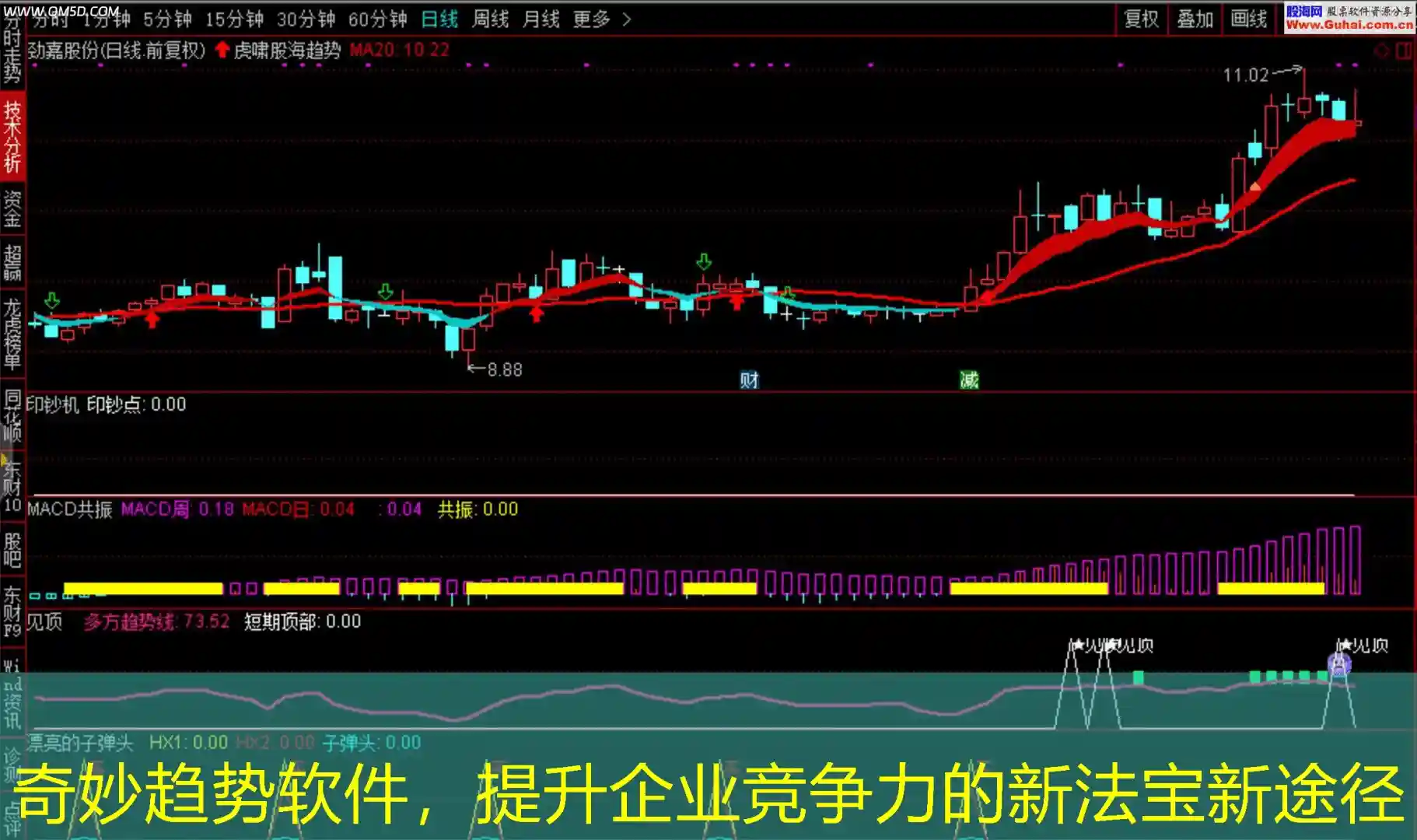Viewport: 1417px width, 840px height.
Task: Open 股吧 in the left sidebar
Action: tap(12, 549)
